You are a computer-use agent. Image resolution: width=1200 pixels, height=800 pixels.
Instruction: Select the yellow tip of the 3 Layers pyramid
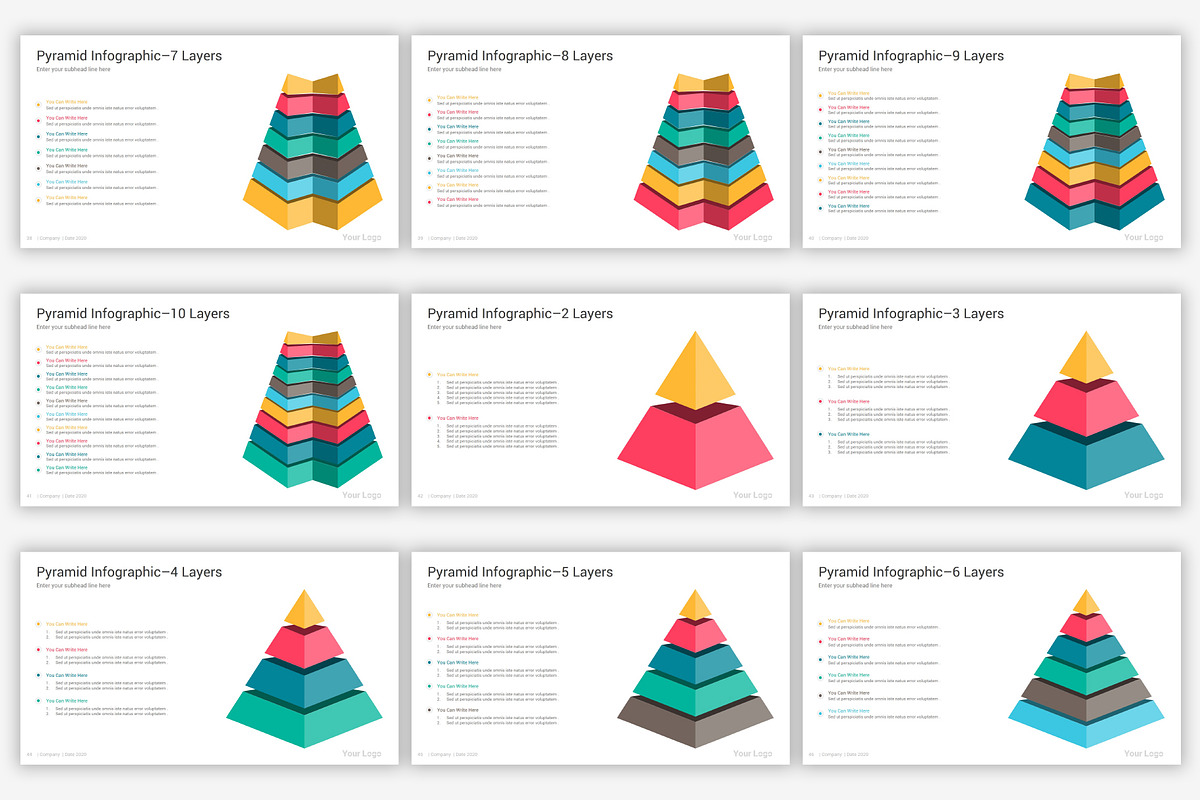[1086, 358]
